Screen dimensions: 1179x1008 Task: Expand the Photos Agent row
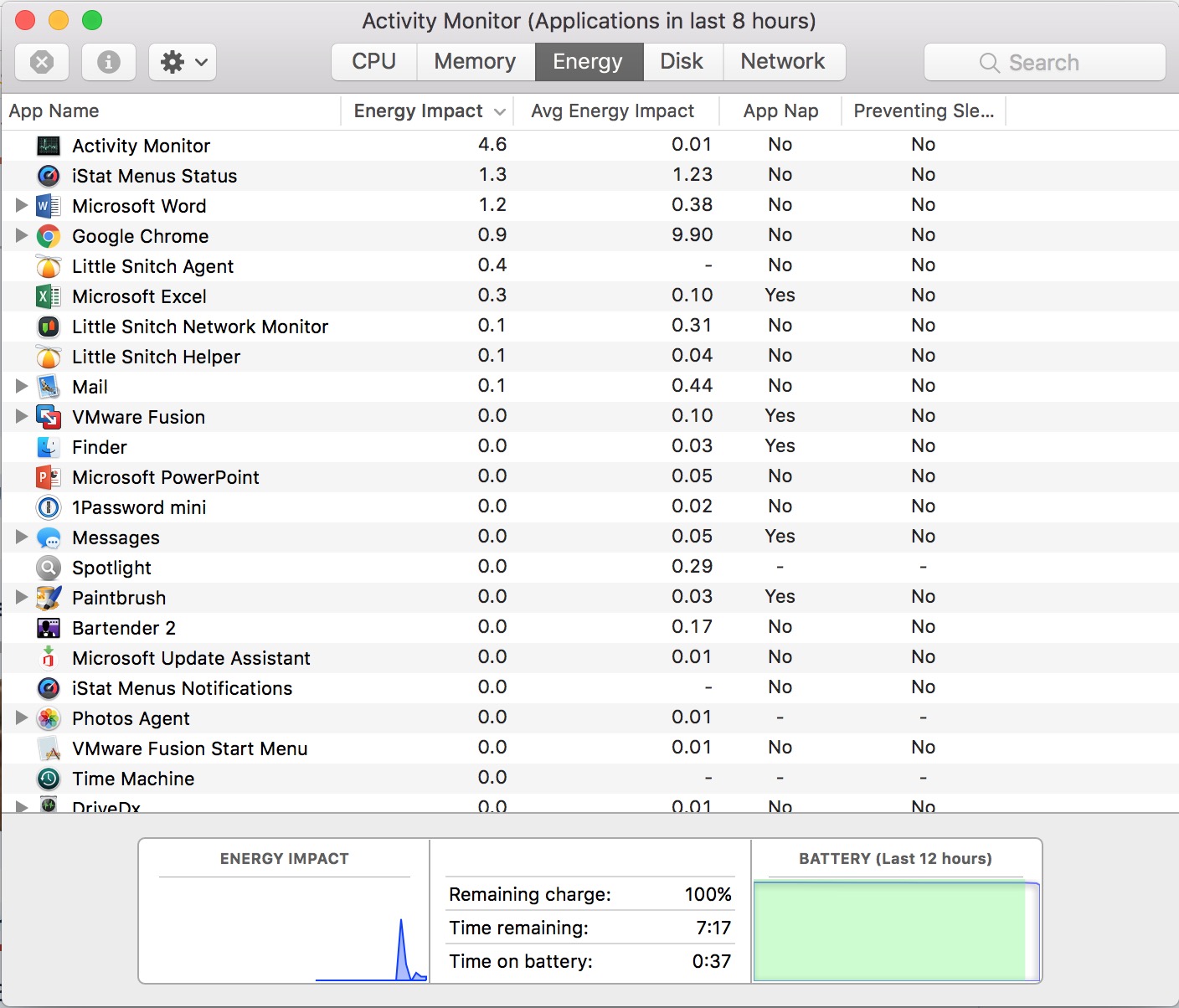tap(22, 717)
